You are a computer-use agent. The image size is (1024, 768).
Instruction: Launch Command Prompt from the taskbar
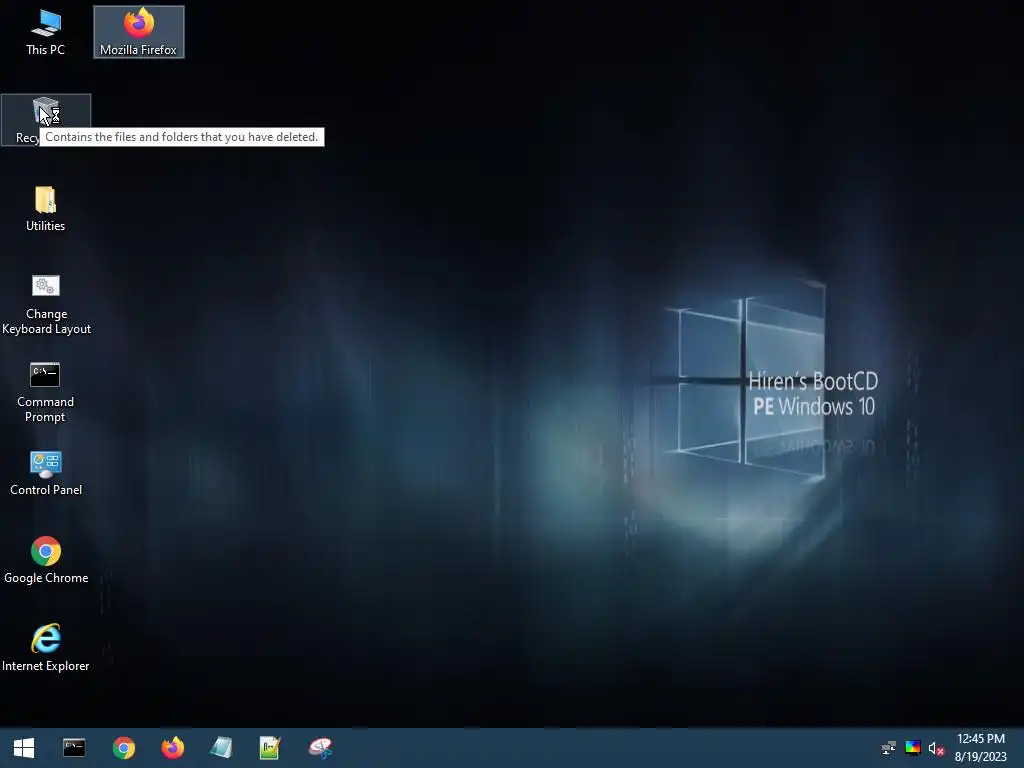tap(74, 748)
